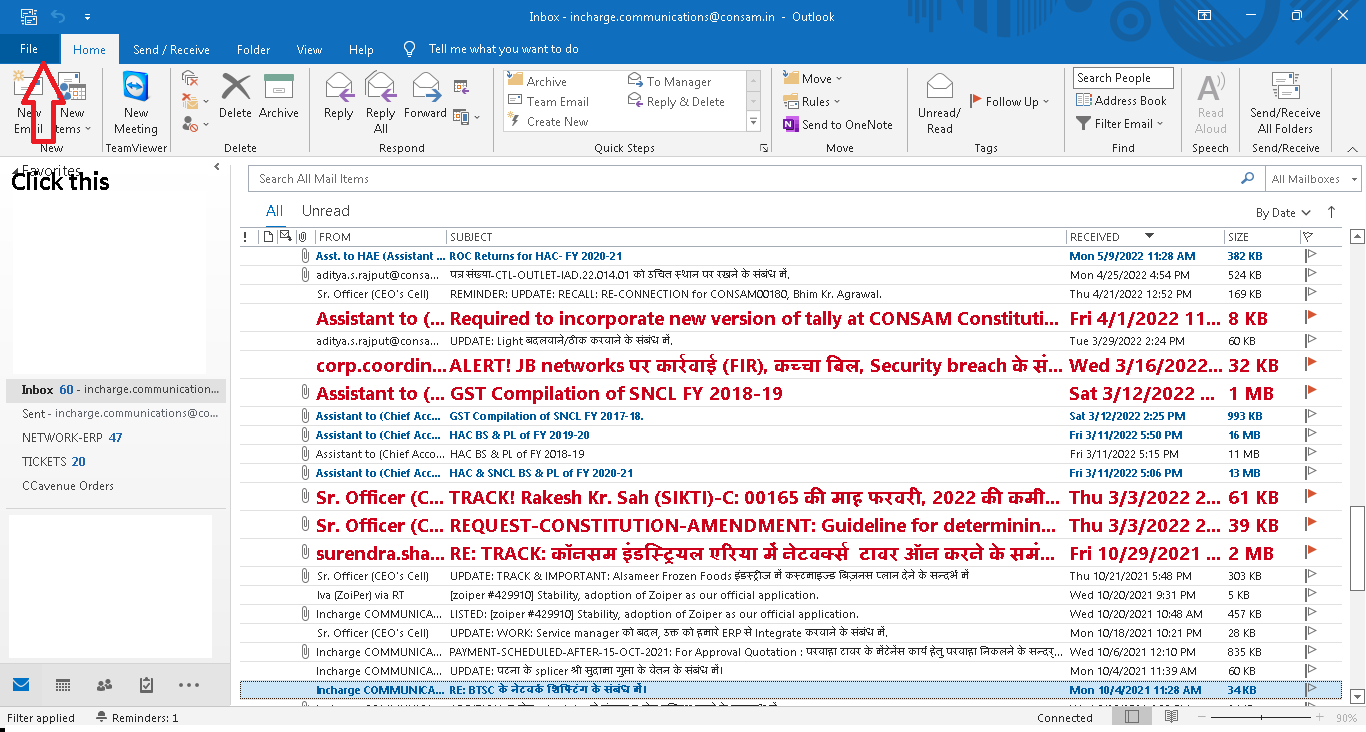Click the Search People input field
The image size is (1366, 732).
click(1124, 78)
